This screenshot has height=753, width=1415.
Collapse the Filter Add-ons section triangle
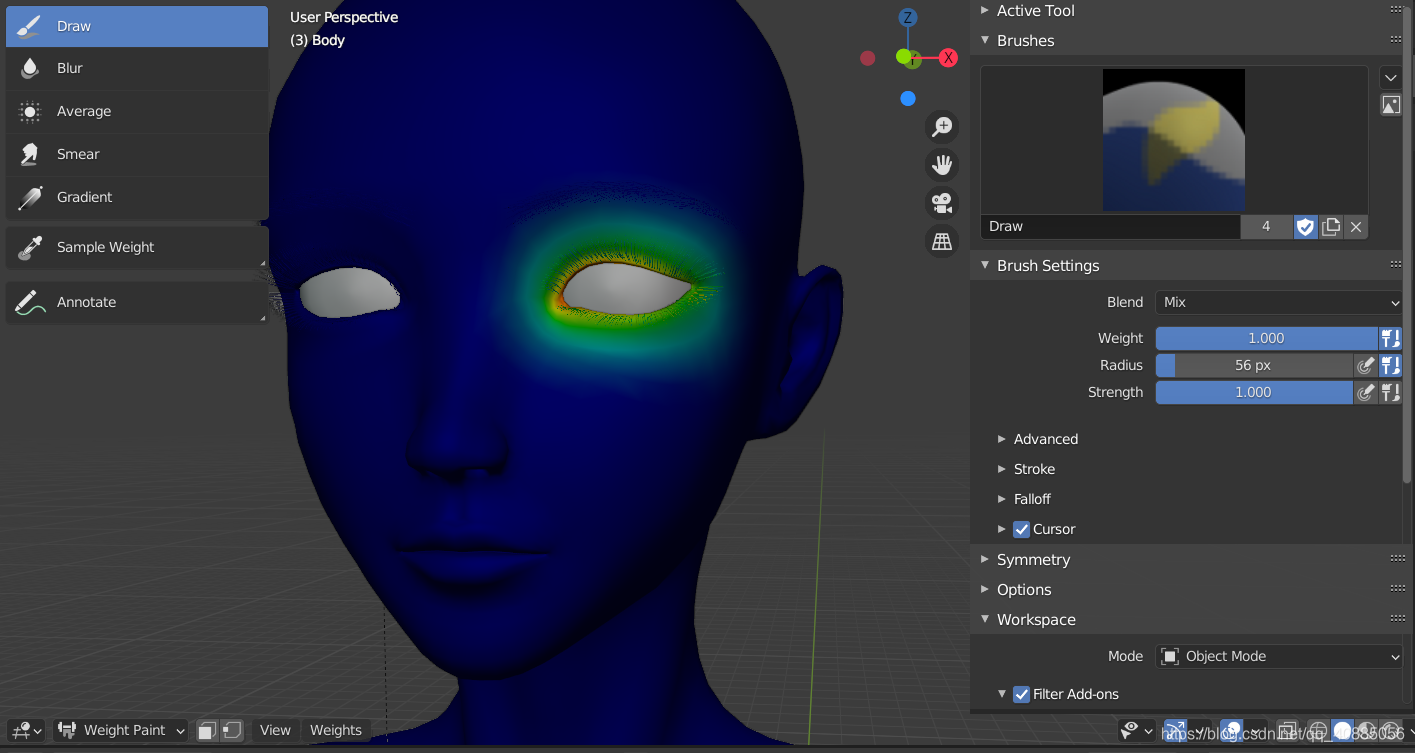(x=1002, y=694)
